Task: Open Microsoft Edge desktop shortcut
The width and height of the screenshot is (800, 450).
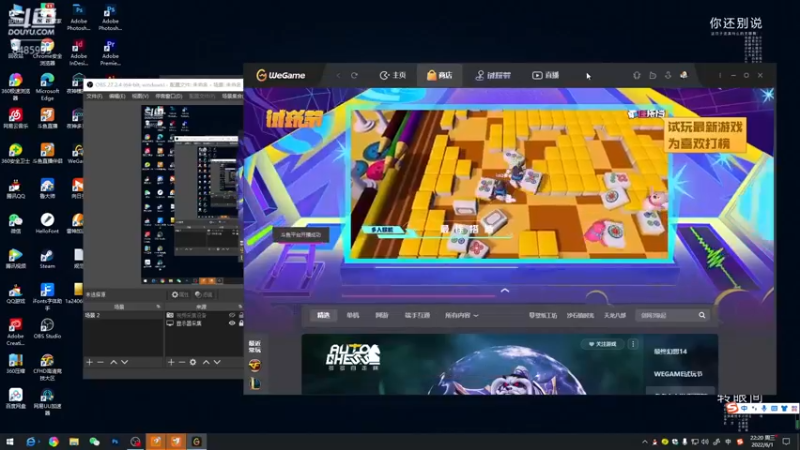Action: coord(47,87)
